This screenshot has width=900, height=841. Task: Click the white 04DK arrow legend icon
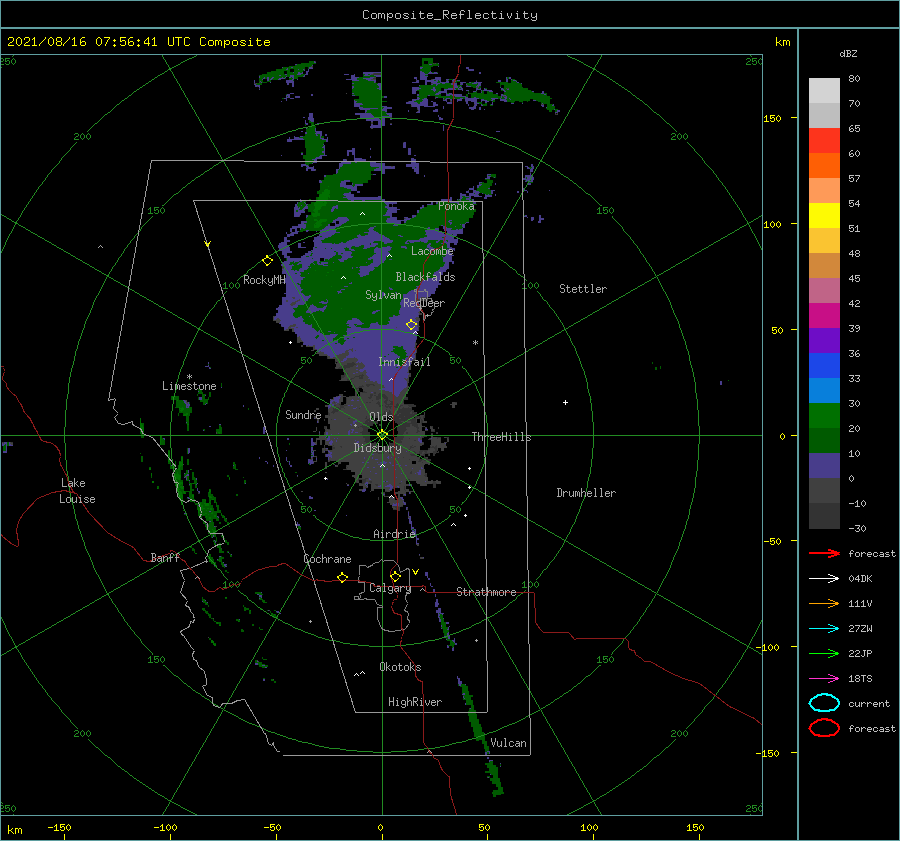[x=824, y=579]
